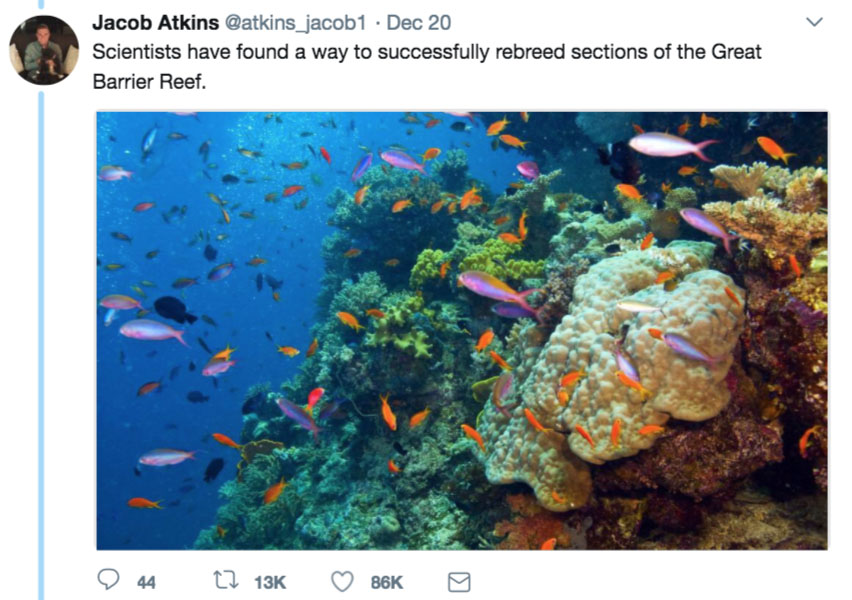Screen dimensions: 852x600
Task: Expand the tweet options chevron
Action: pos(814,21)
